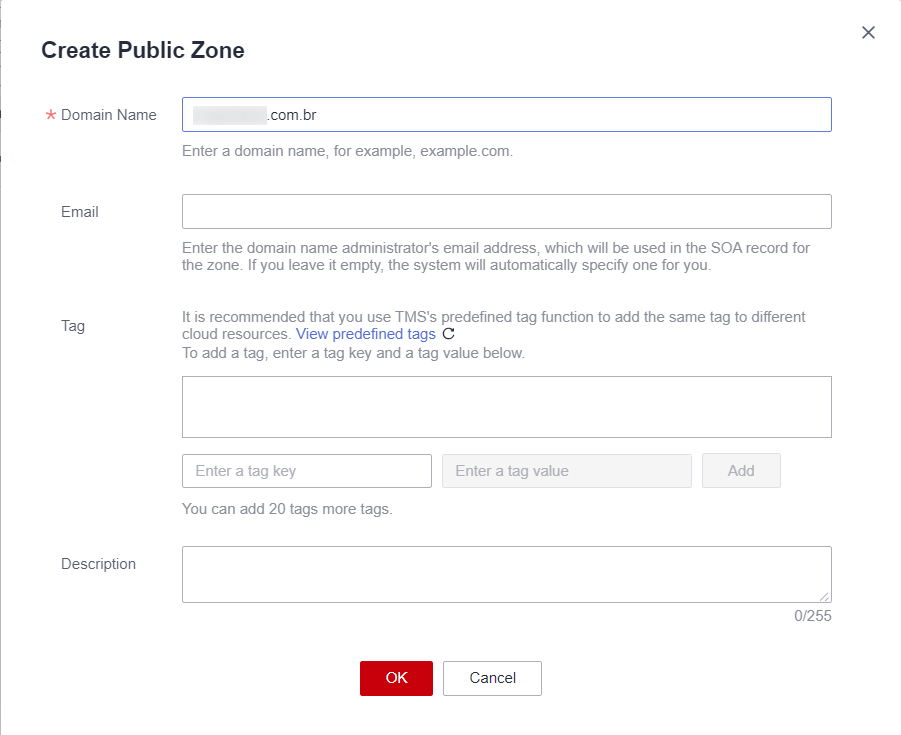Click the 'Enter a tag value' field
The width and height of the screenshot is (901, 735).
[x=566, y=471]
